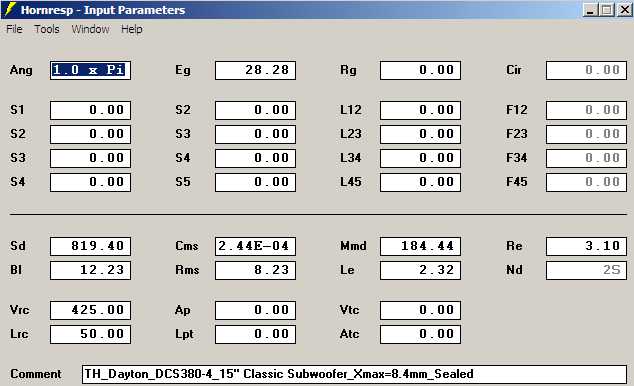
Task: Click the Ap input field
Action: 256,310
